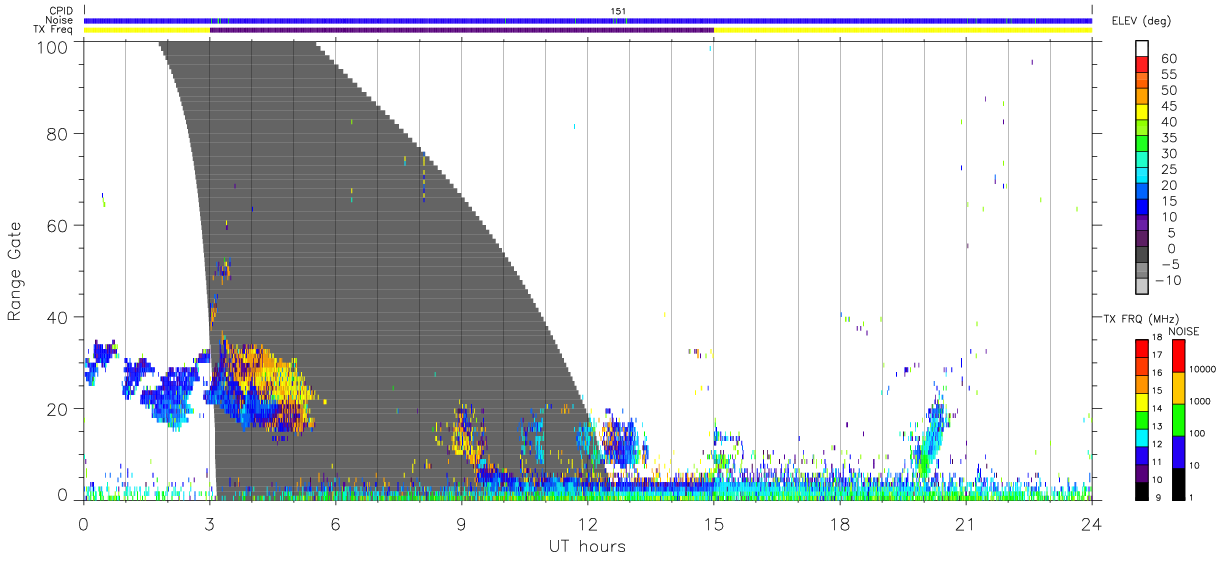Click the '40' tick label on the Range Gate axis

pyautogui.click(x=59, y=317)
